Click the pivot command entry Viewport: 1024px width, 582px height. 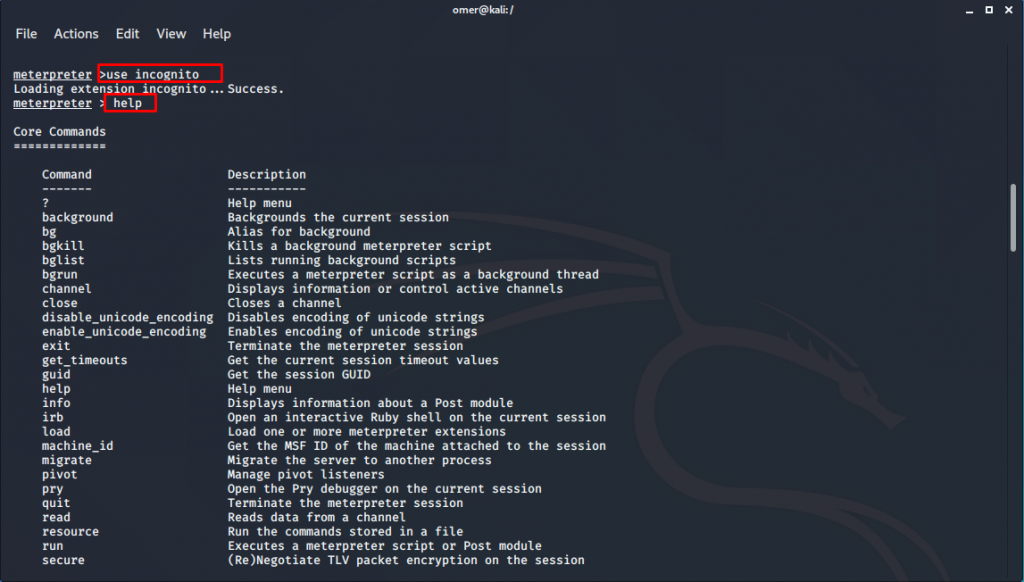coord(60,474)
